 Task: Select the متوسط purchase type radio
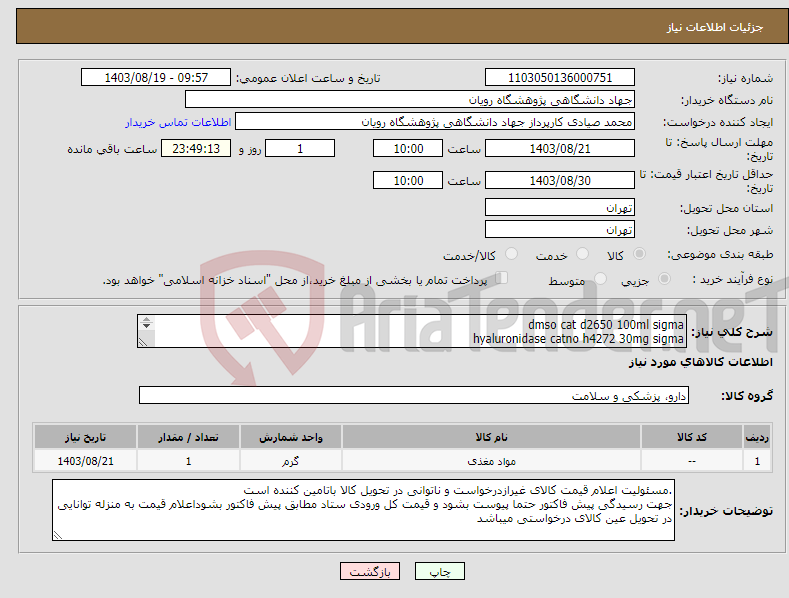coord(600,278)
